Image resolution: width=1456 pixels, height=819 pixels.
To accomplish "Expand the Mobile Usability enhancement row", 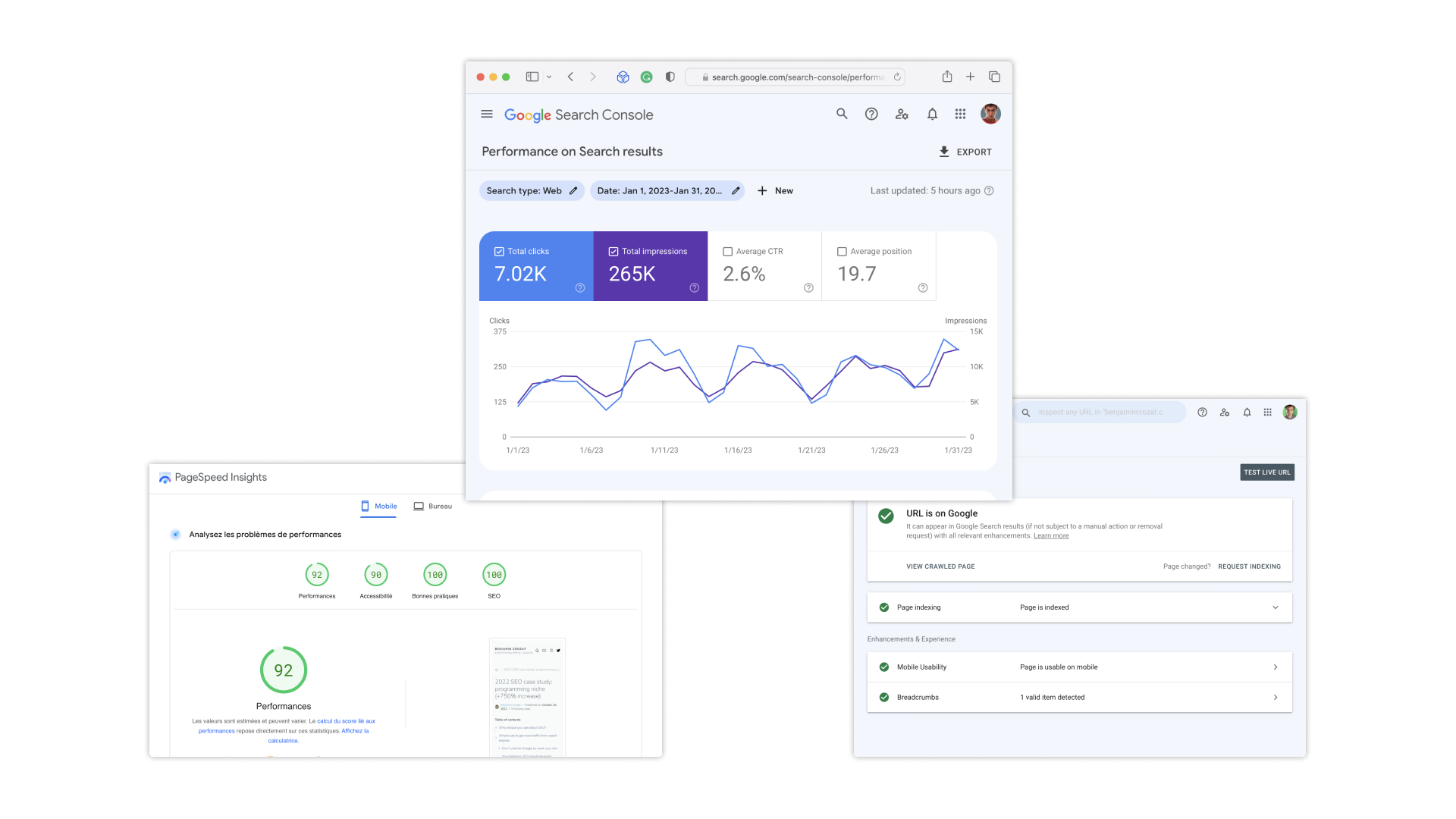I will 1276,666.
